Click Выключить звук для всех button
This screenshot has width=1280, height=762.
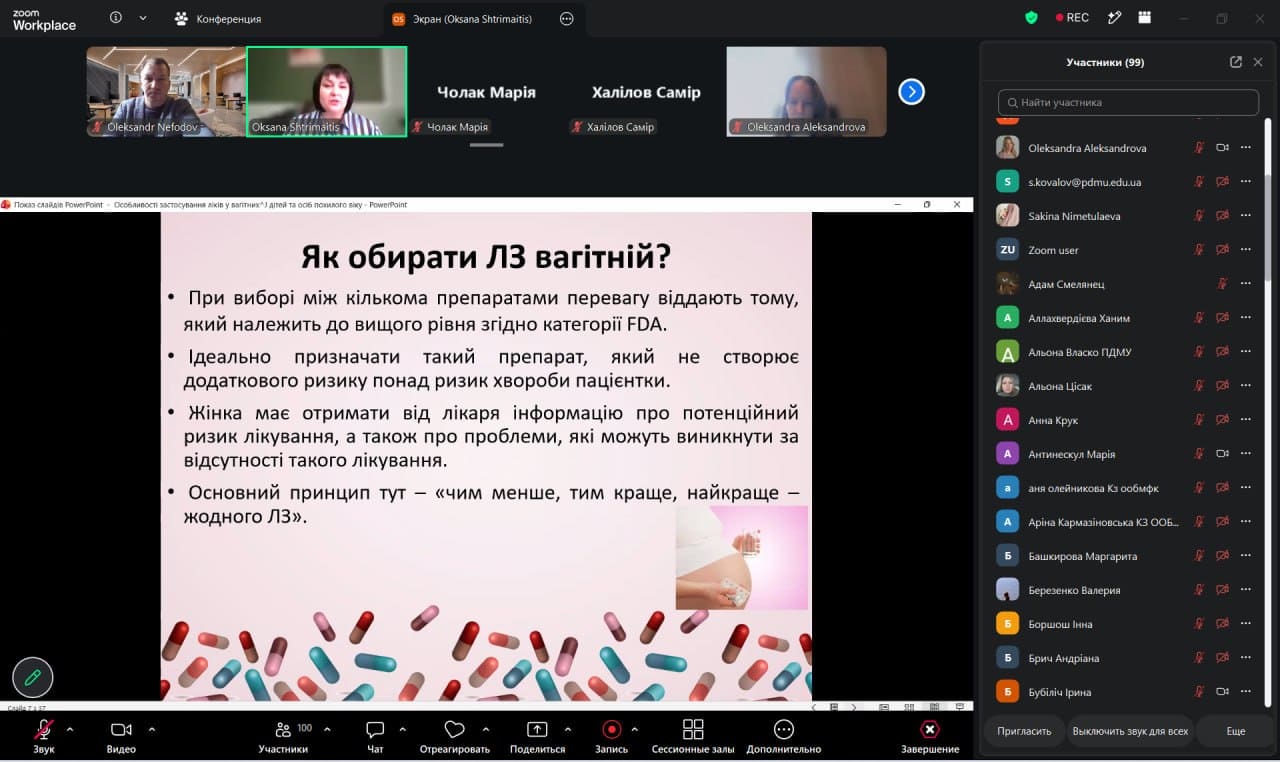1130,731
